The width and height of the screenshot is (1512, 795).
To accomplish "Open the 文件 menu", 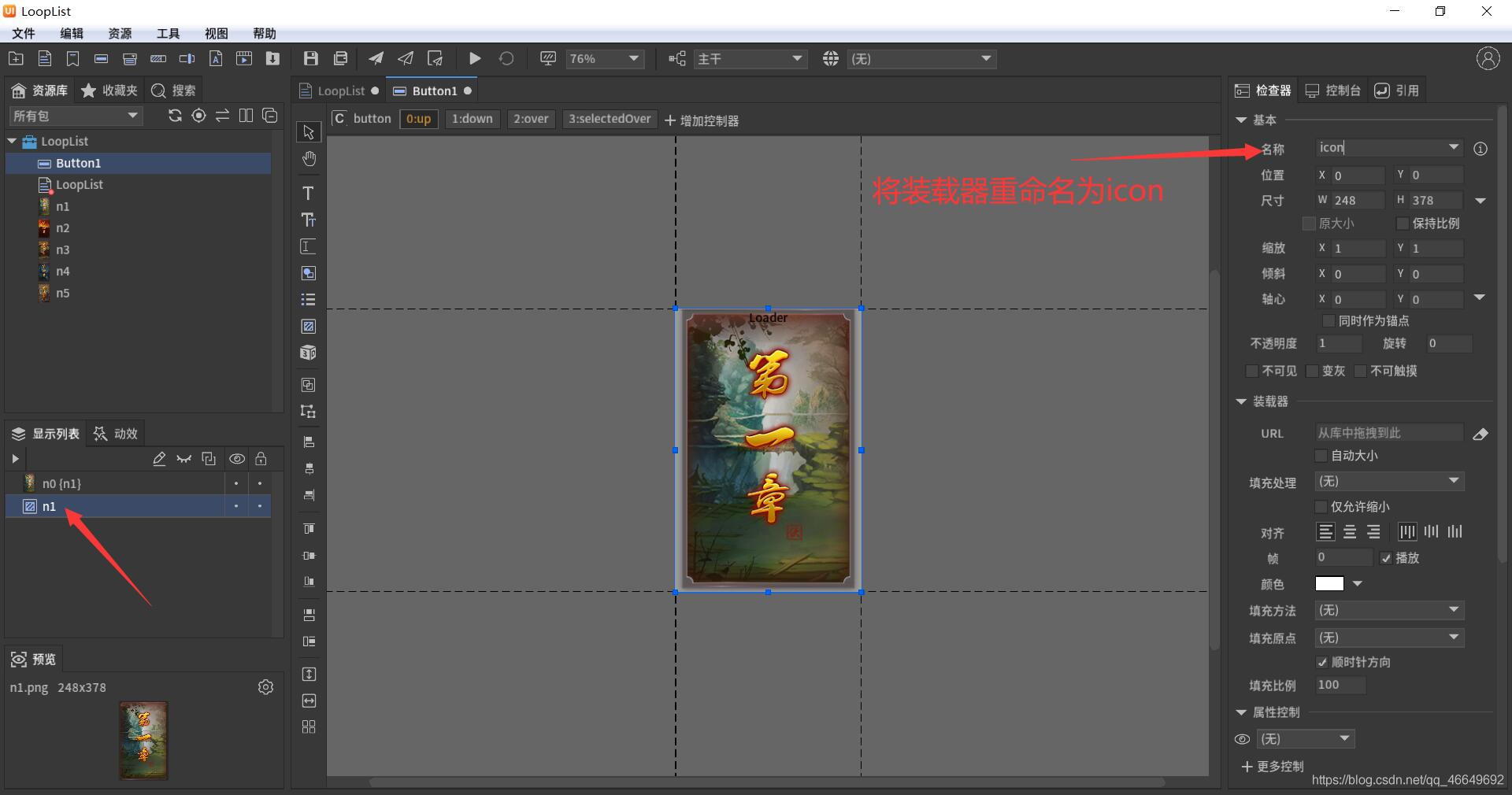I will click(x=24, y=33).
